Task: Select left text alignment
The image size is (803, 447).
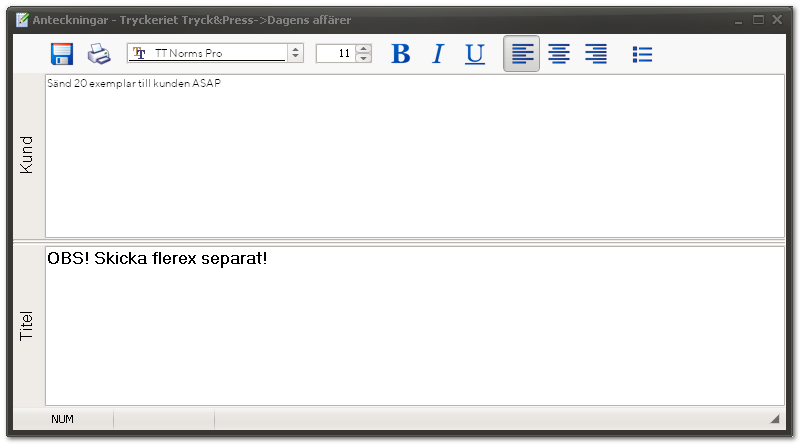Action: (521, 54)
